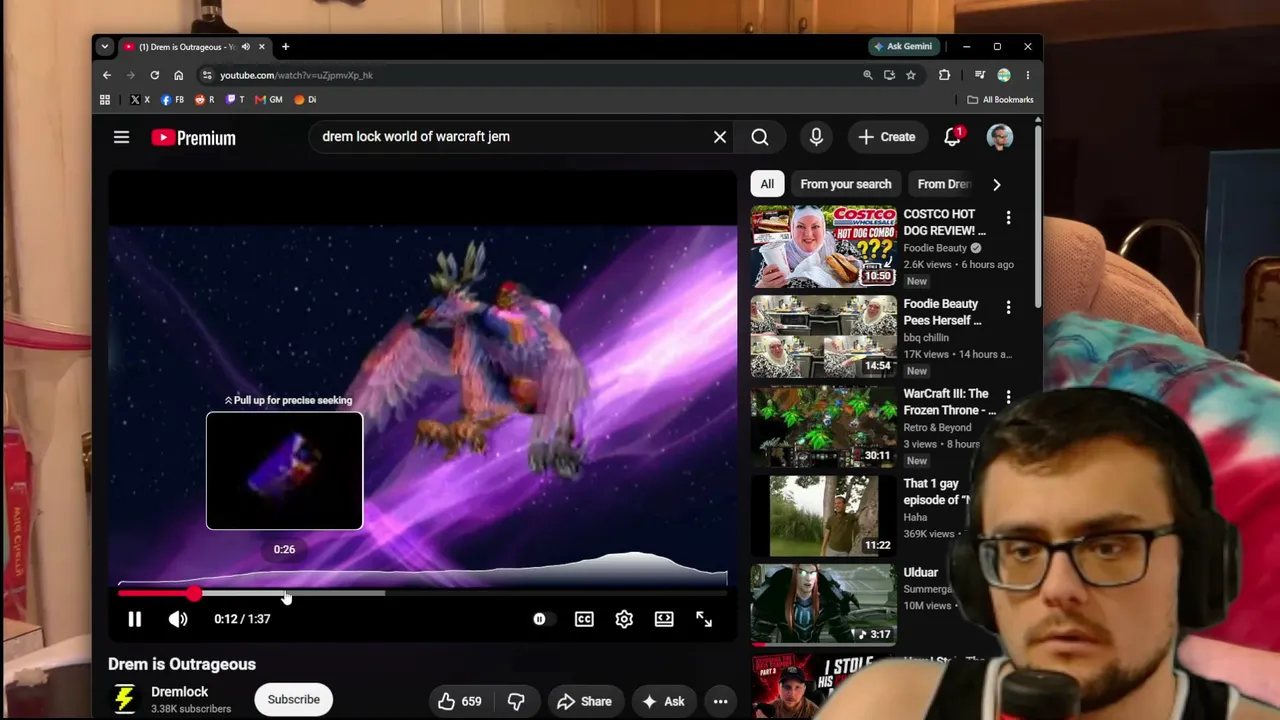Open the Ulduar video thumbnail

(824, 605)
